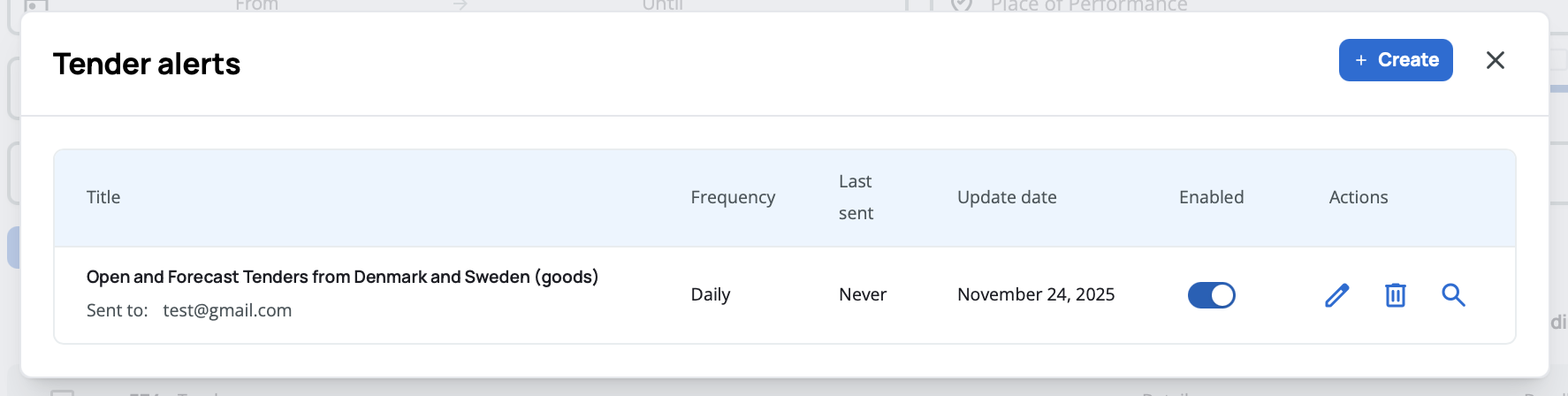Create a new tender alert

pyautogui.click(x=1396, y=60)
